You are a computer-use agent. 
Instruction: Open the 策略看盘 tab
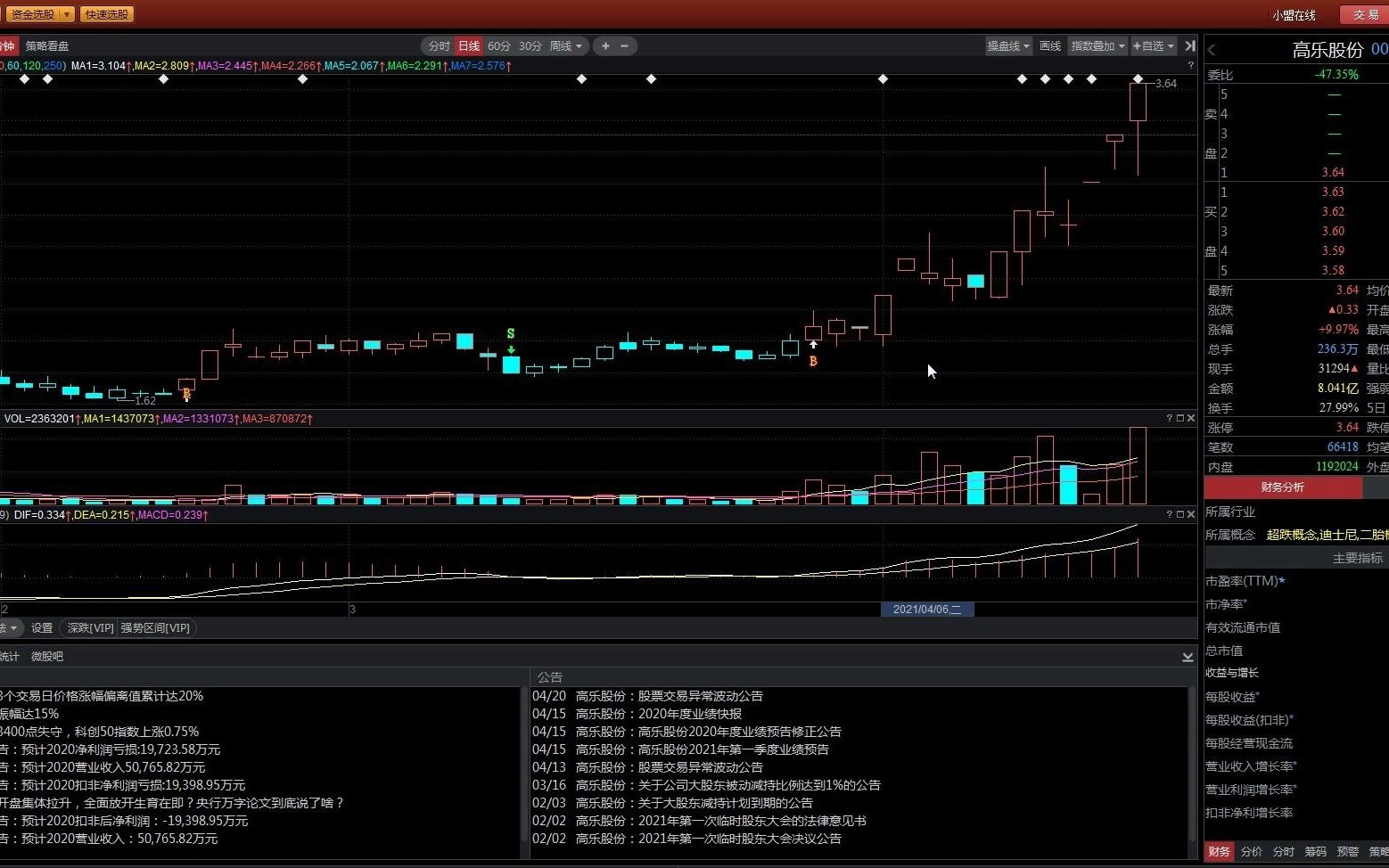pyautogui.click(x=47, y=45)
